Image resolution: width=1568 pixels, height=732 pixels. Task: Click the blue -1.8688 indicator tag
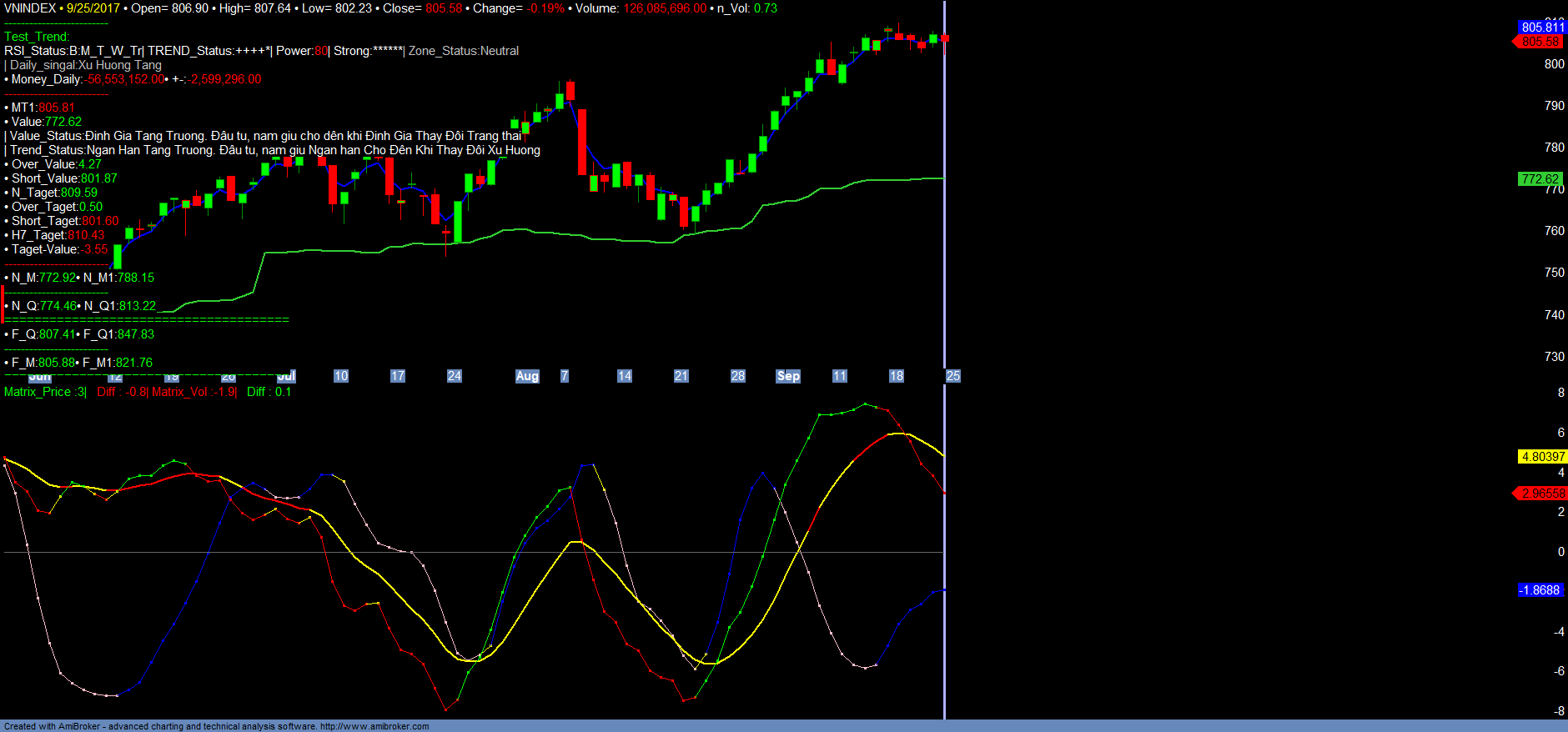tap(1540, 590)
